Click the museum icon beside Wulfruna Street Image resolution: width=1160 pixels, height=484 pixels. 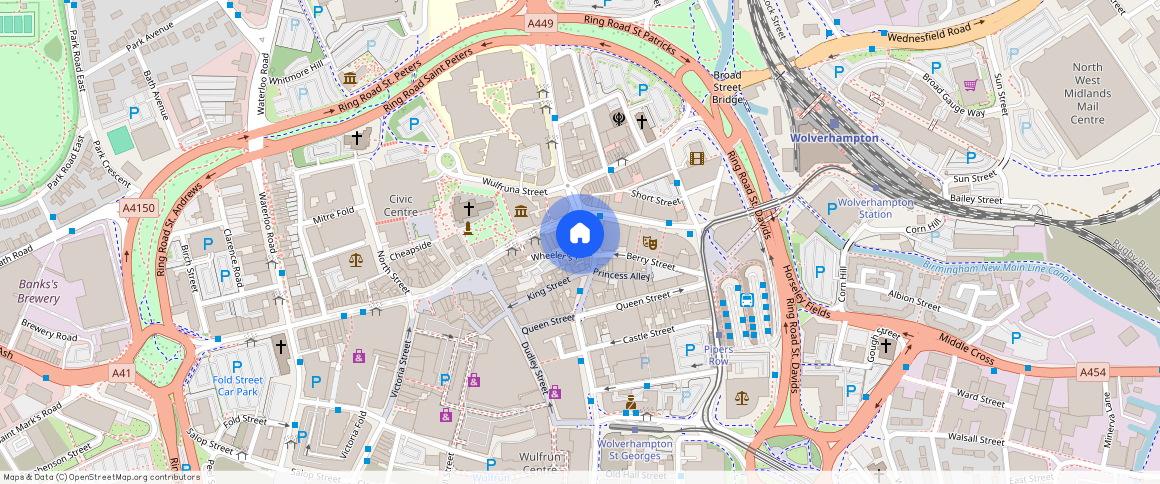pyautogui.click(x=521, y=211)
